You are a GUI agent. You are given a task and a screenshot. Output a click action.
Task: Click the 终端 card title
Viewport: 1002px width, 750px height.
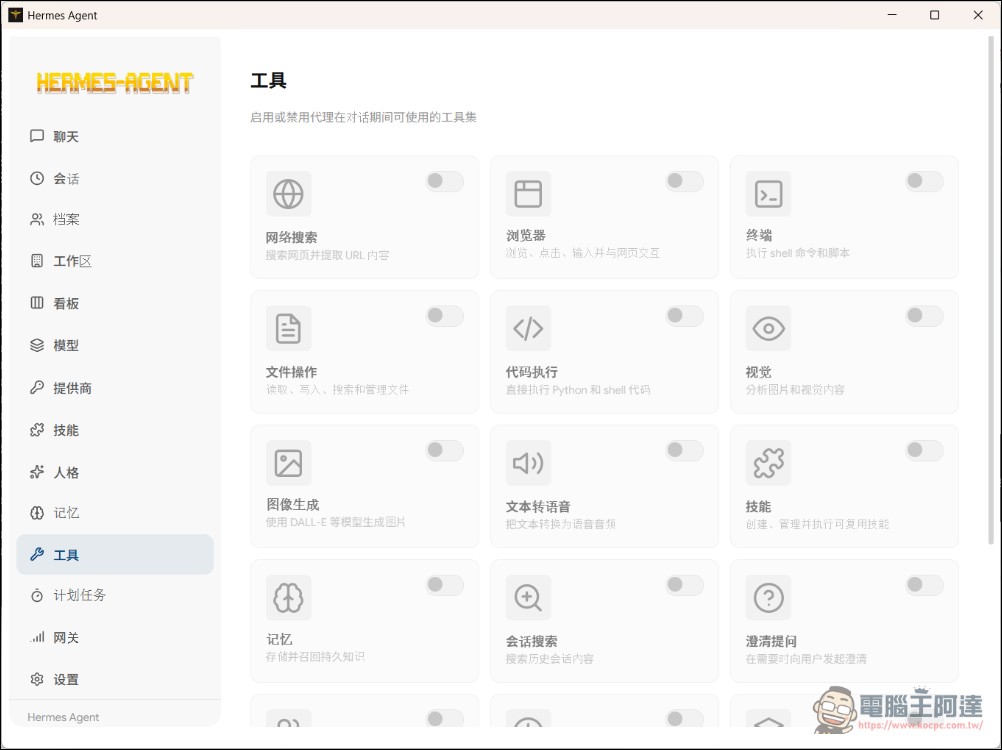pos(759,235)
